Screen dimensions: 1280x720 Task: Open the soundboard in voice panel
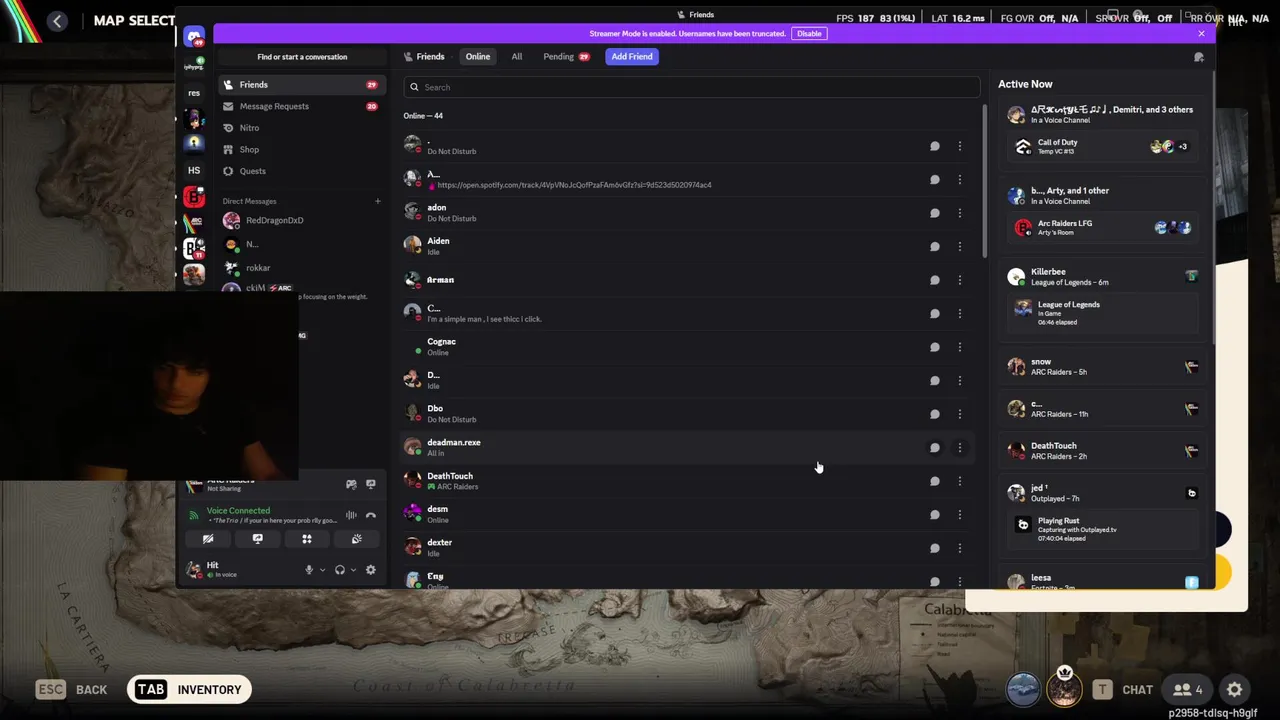(357, 539)
